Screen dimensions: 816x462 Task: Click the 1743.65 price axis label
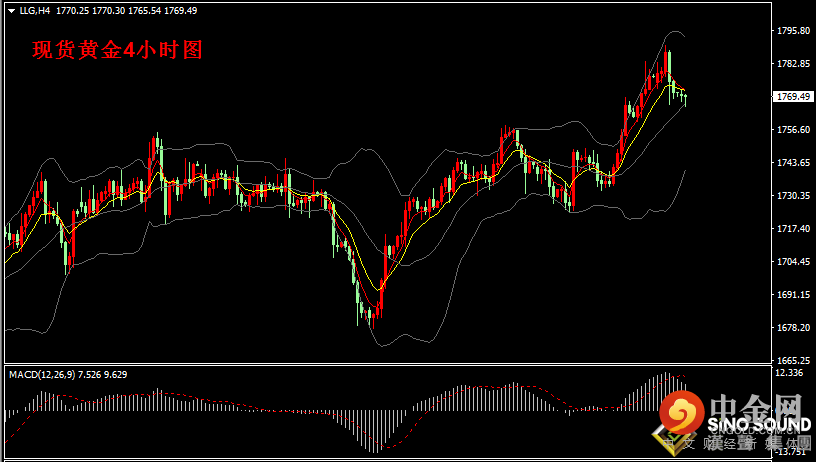[793, 162]
